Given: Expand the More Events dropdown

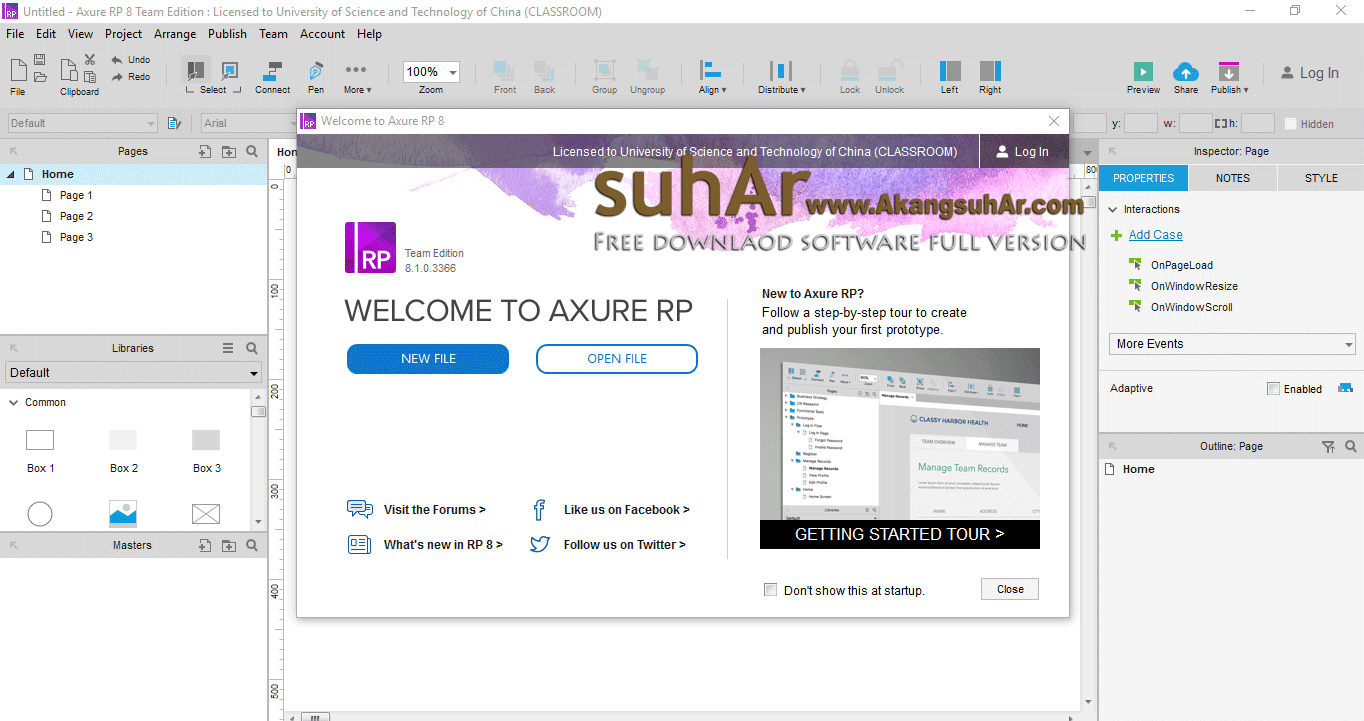Looking at the screenshot, I should (1232, 344).
